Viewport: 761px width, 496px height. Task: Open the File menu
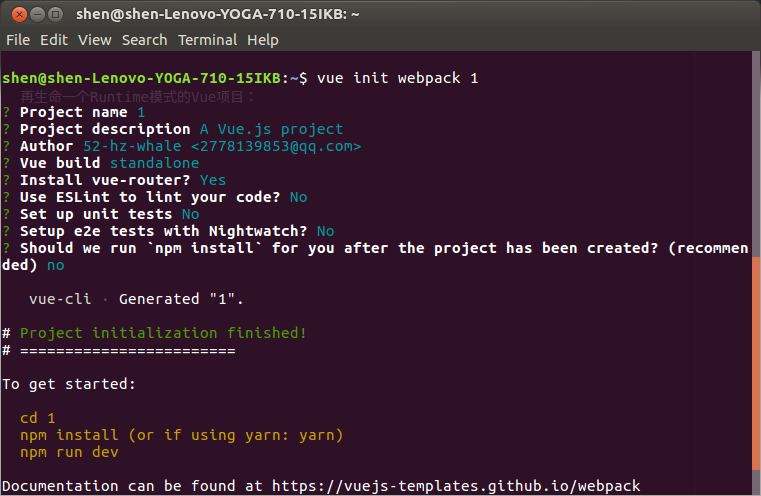click(18, 40)
